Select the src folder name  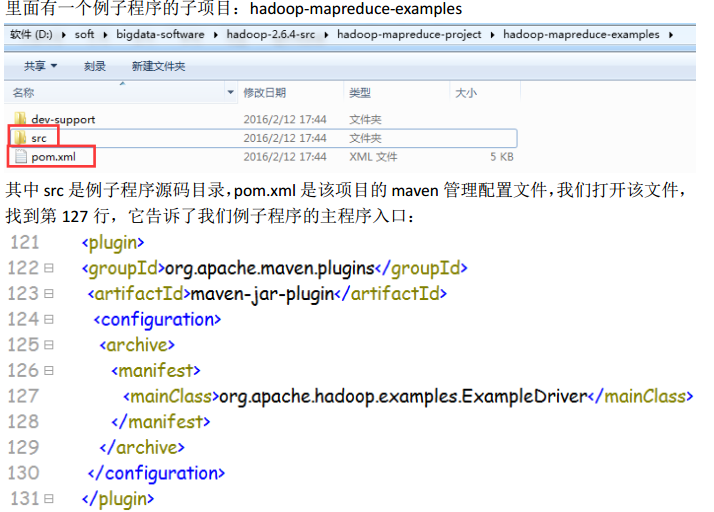click(x=39, y=138)
